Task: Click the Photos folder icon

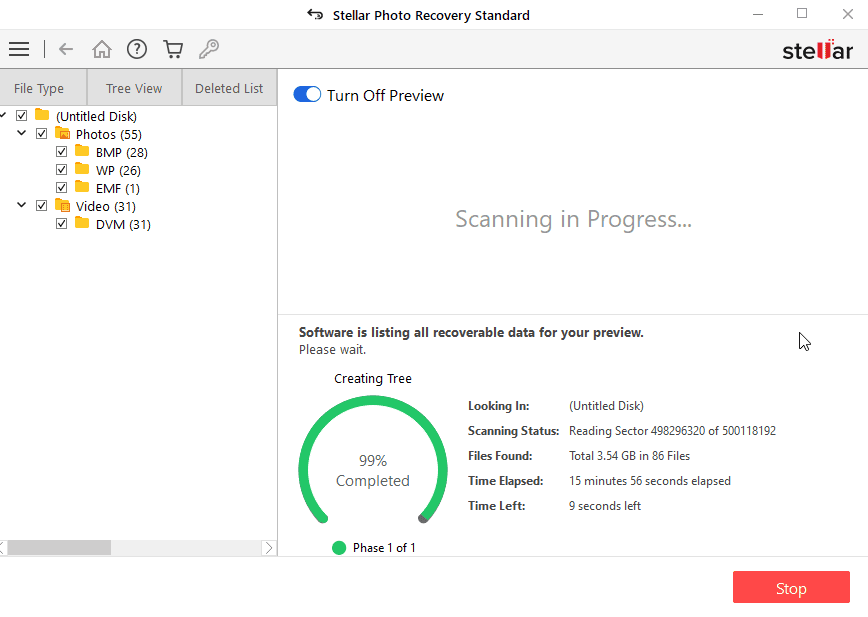Action: point(63,133)
